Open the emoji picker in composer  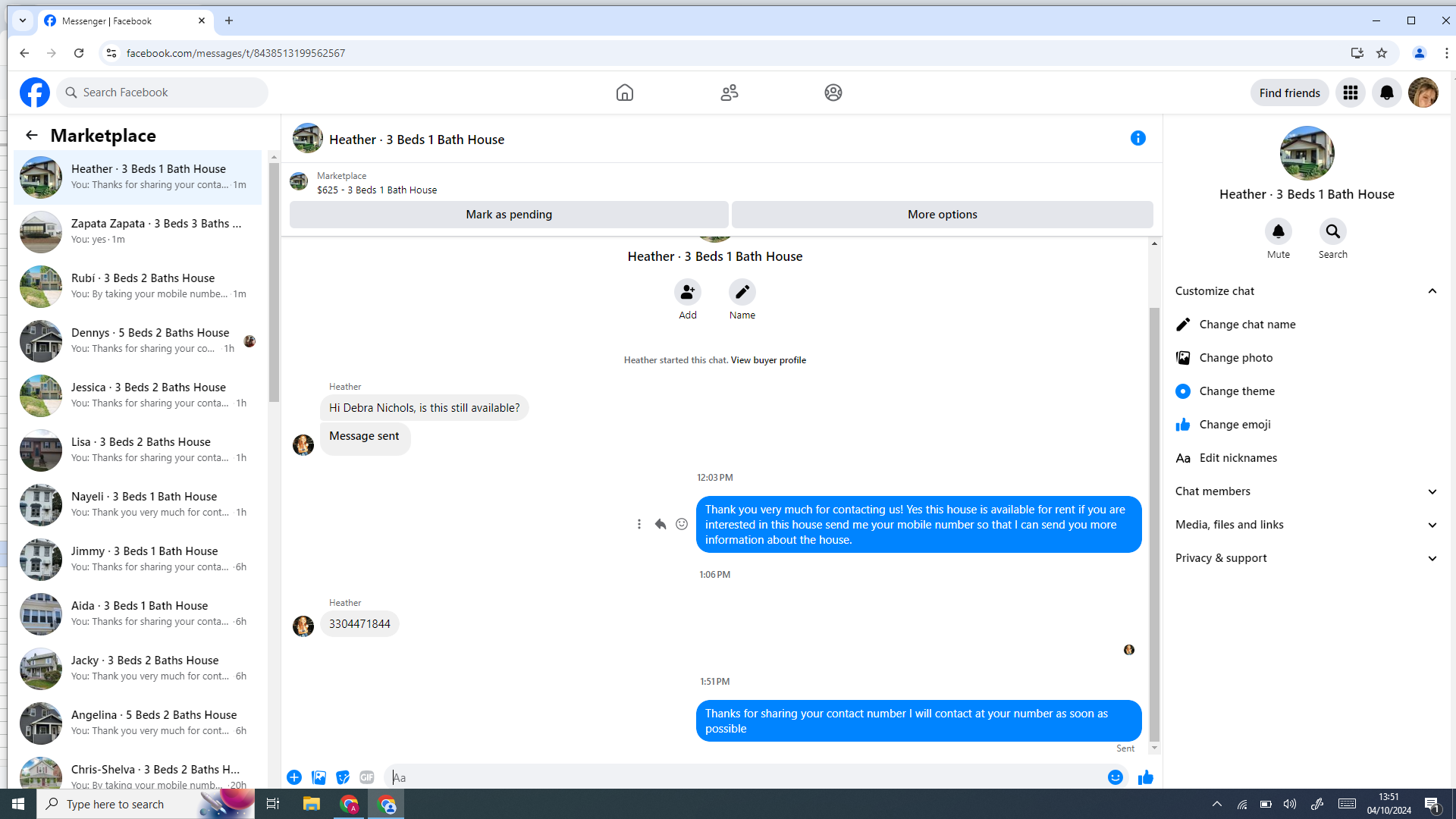[1116, 777]
